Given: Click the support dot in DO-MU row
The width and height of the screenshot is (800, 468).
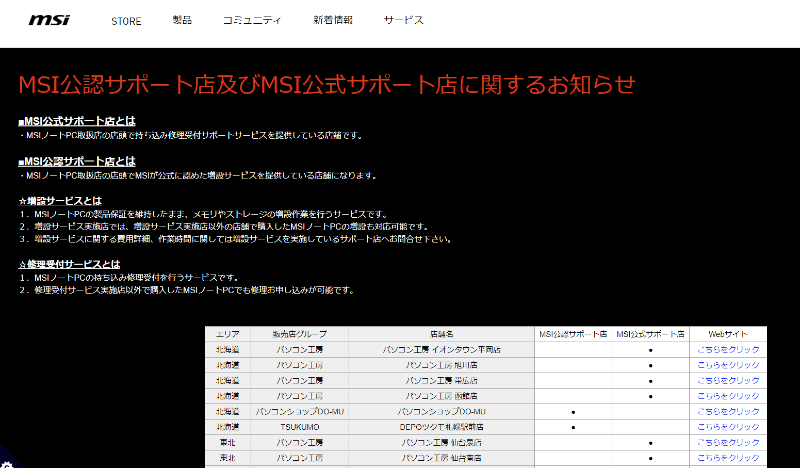Looking at the screenshot, I should tap(573, 412).
